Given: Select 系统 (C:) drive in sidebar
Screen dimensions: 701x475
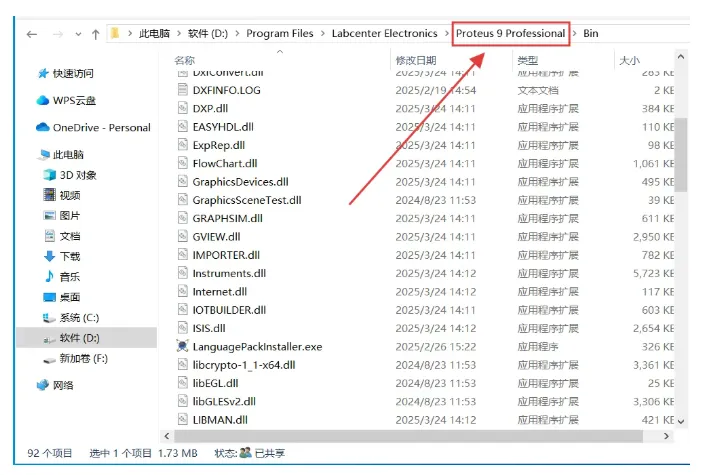Looking at the screenshot, I should [x=80, y=318].
